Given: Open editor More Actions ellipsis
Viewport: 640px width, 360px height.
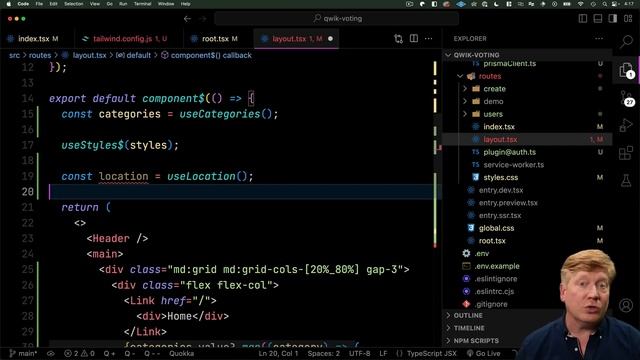Looking at the screenshot, I should click(429, 38).
